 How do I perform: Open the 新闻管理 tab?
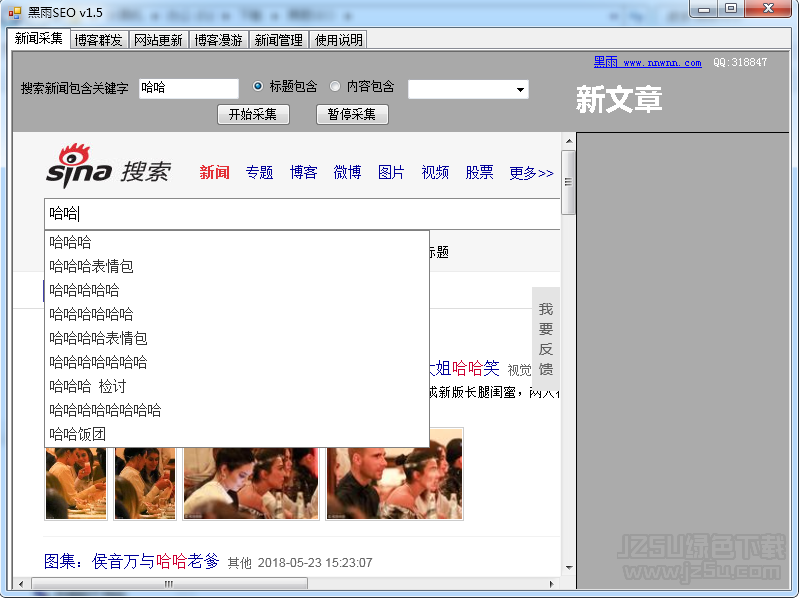coord(279,40)
